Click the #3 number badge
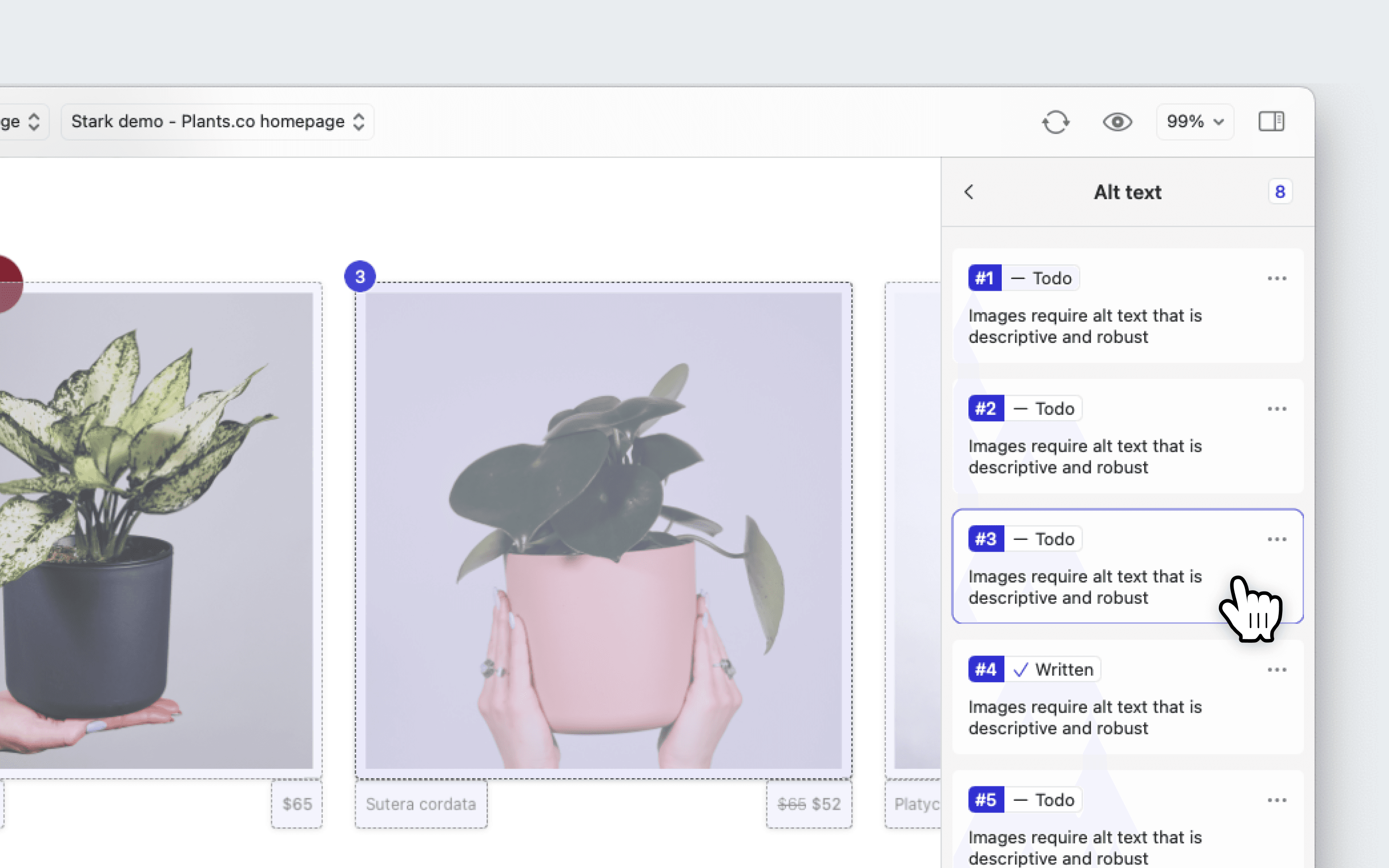This screenshot has height=868, width=1389. (985, 539)
